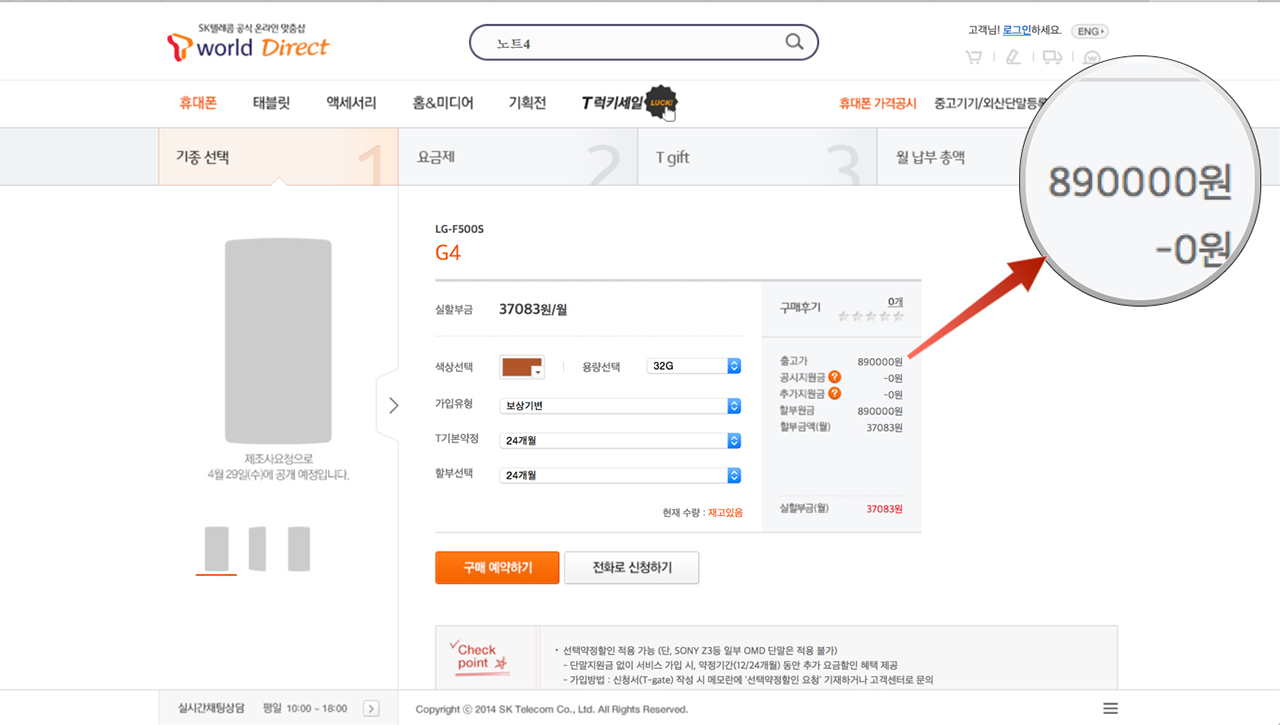The image size is (1280, 725).
Task: Expand the 용량선택 32G dropdown
Action: [694, 366]
